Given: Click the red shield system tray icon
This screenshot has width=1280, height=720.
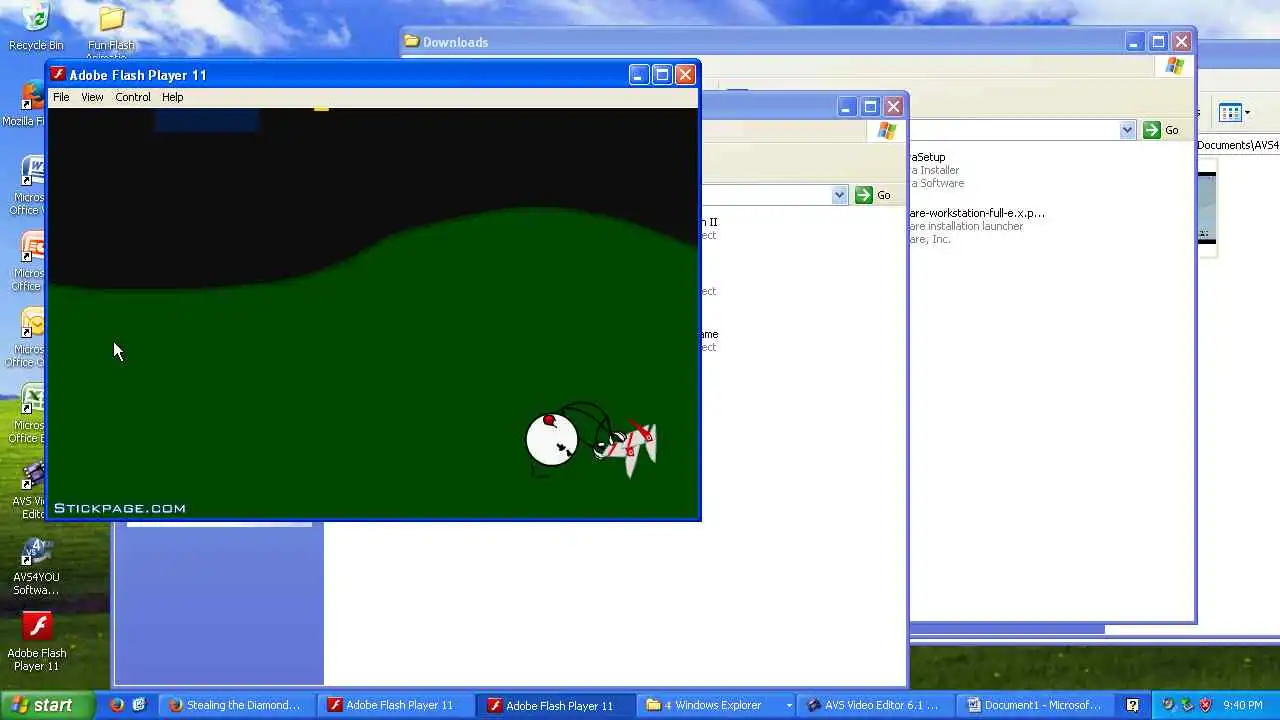Looking at the screenshot, I should pos(1205,705).
